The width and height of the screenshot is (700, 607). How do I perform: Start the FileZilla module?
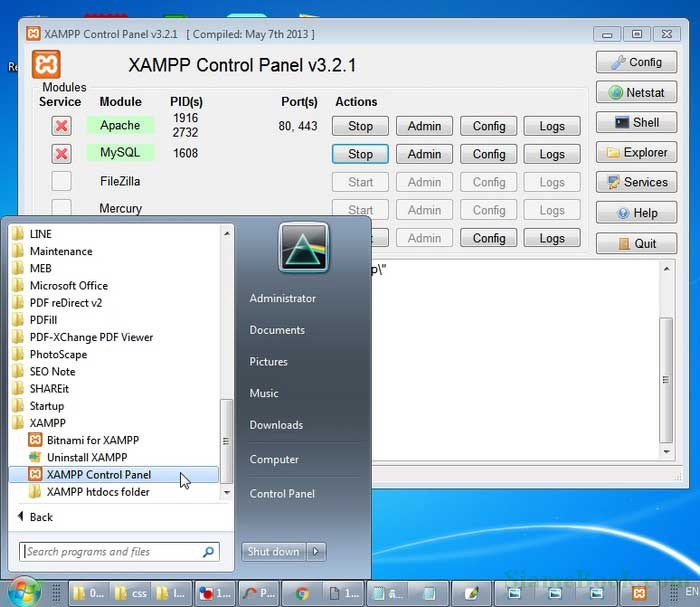360,182
